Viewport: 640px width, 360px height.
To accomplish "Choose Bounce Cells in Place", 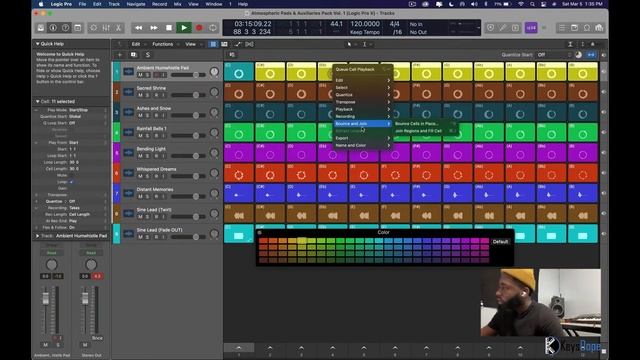I will coord(424,124).
